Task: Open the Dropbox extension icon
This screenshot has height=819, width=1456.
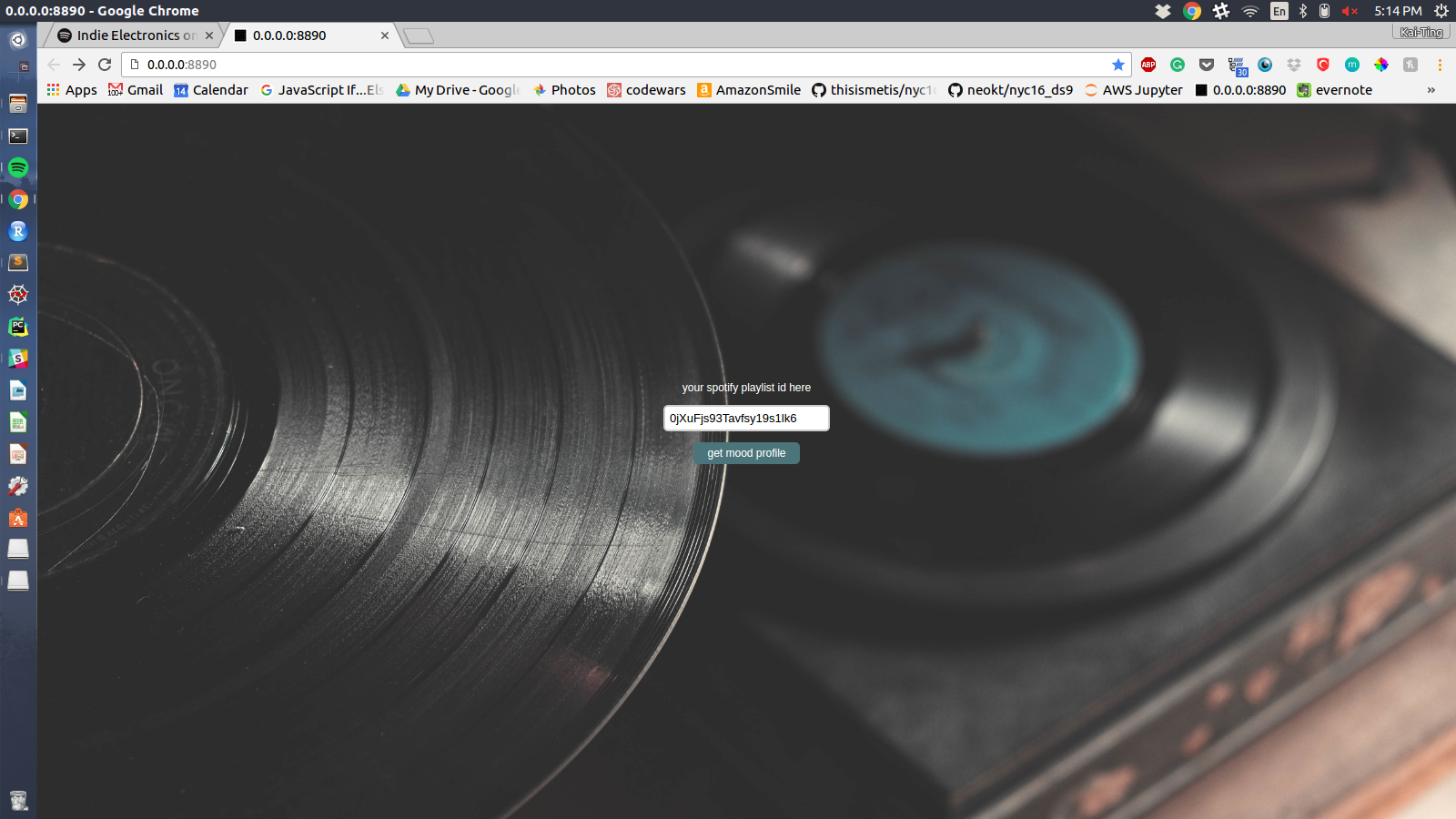Action: click(1294, 65)
